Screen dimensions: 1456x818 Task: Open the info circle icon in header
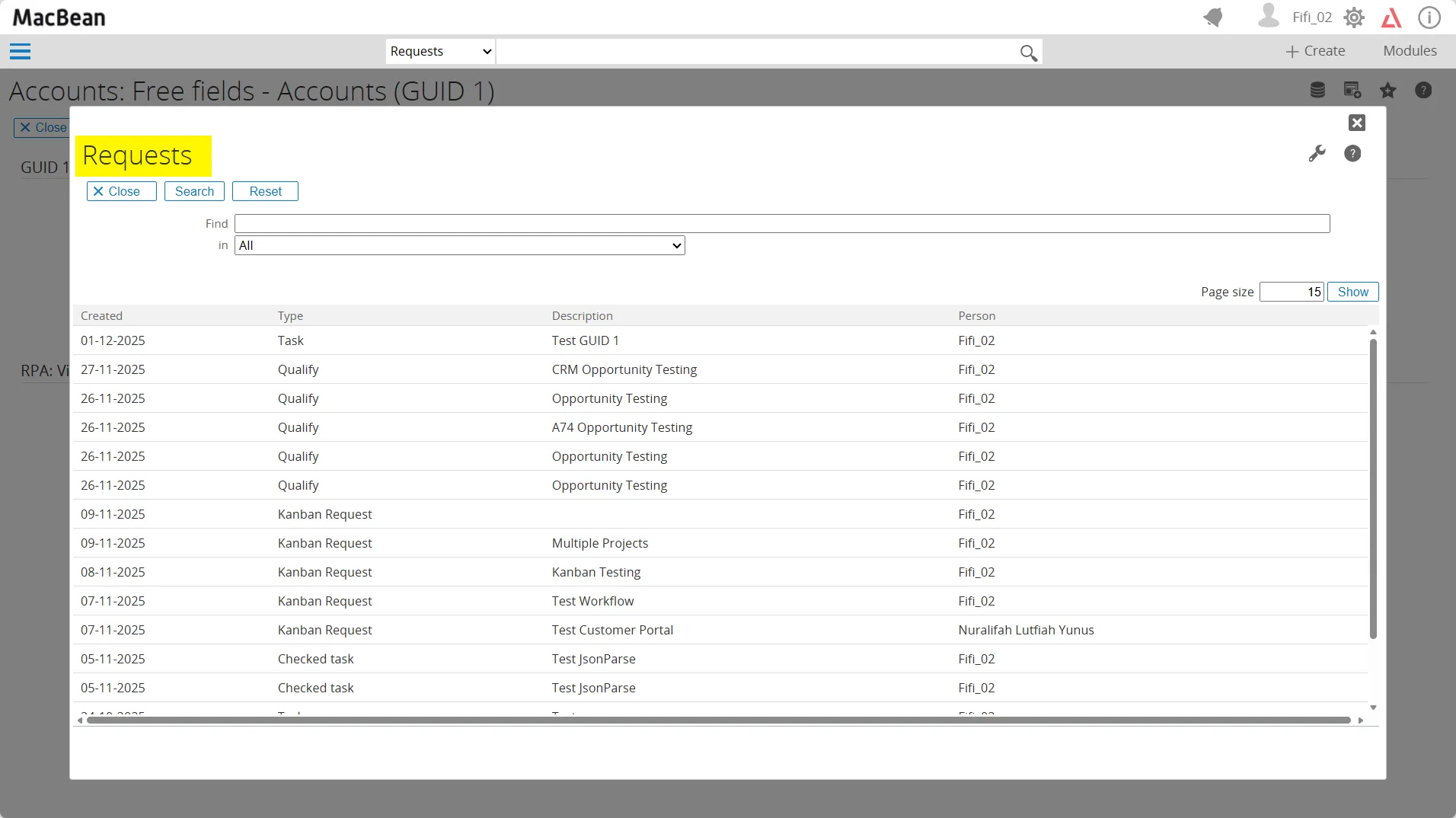pyautogui.click(x=1429, y=18)
